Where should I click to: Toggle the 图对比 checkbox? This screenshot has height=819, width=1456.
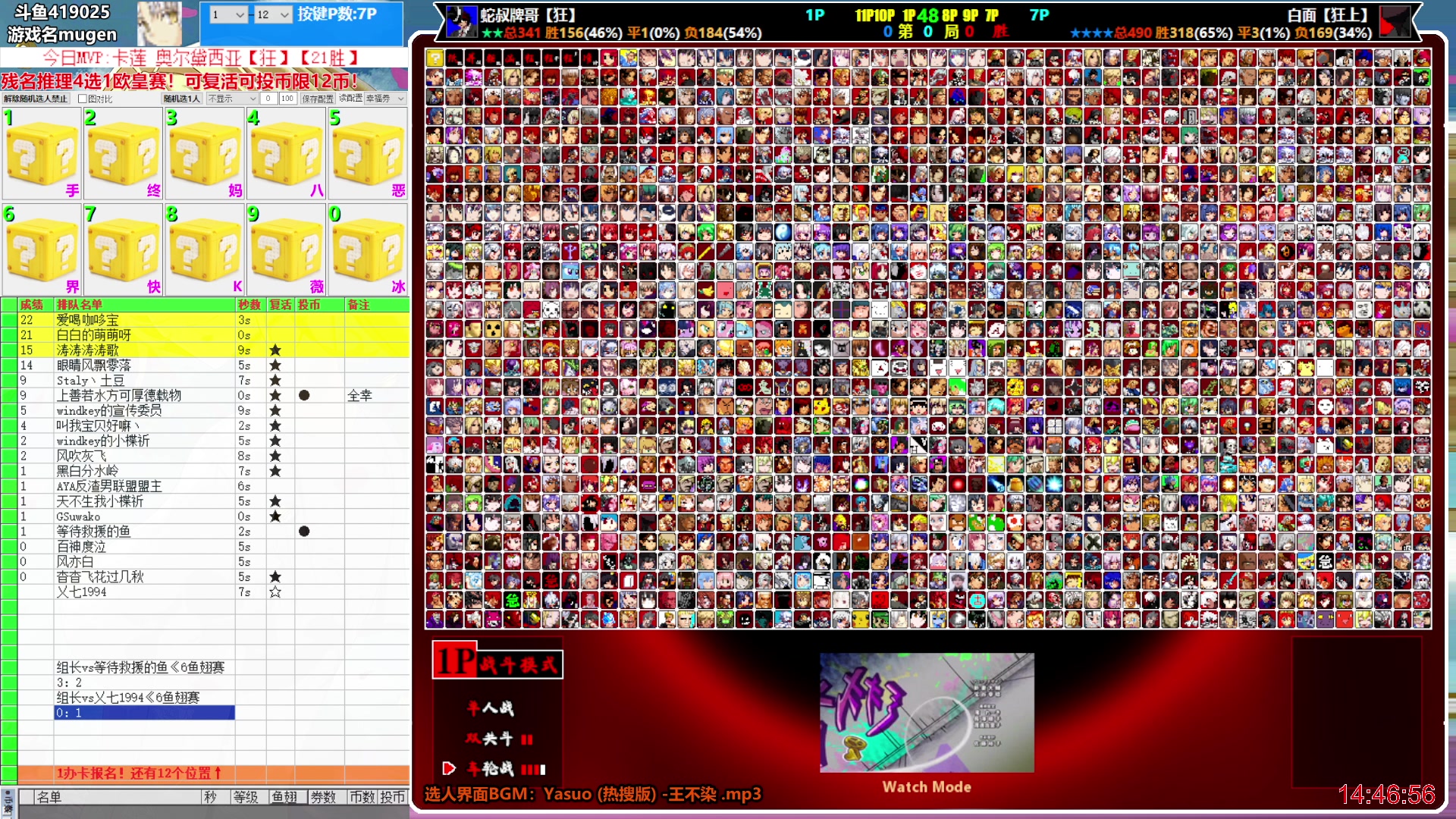[x=83, y=99]
